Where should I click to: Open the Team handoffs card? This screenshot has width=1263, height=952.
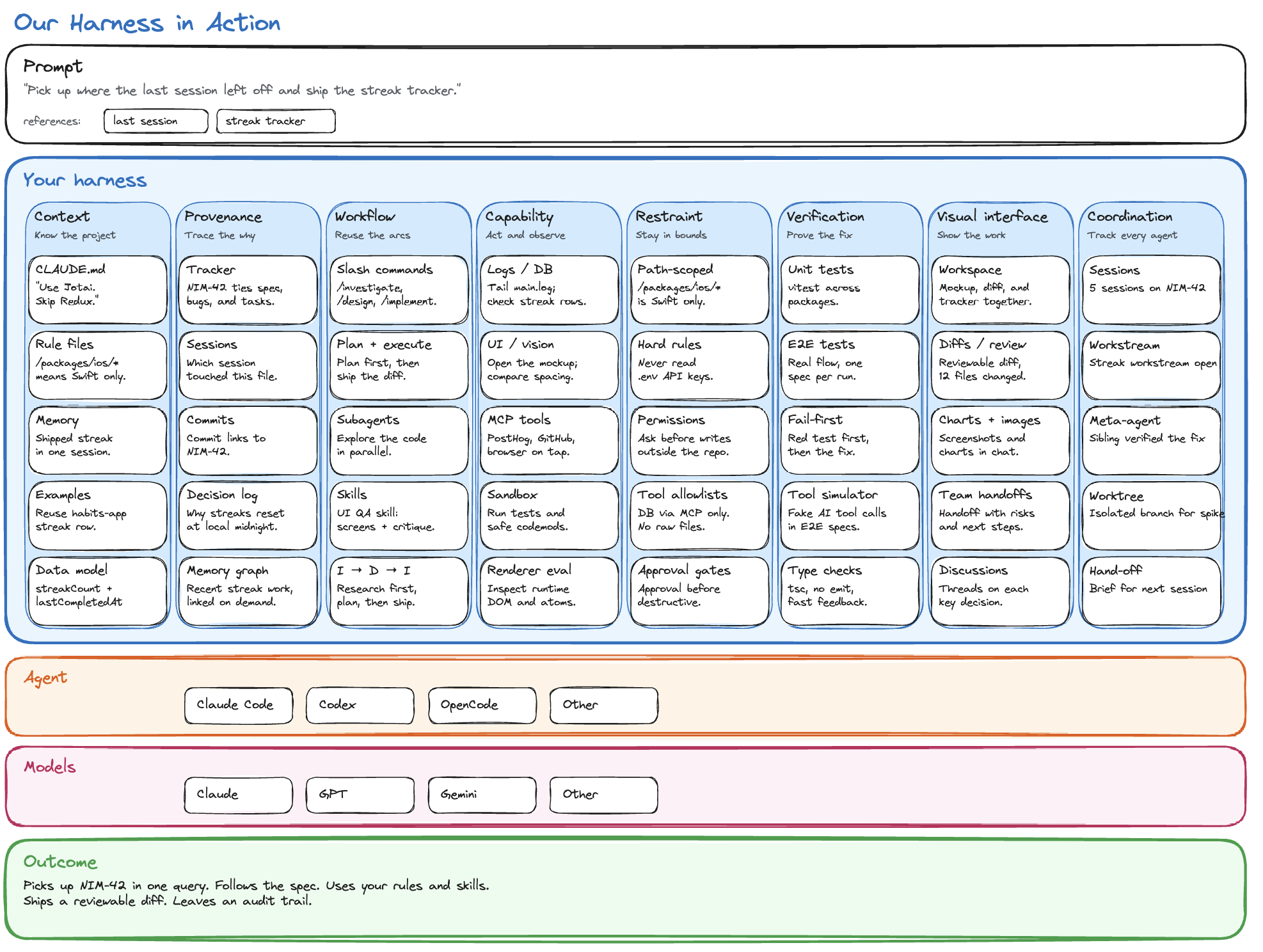tap(1001, 516)
